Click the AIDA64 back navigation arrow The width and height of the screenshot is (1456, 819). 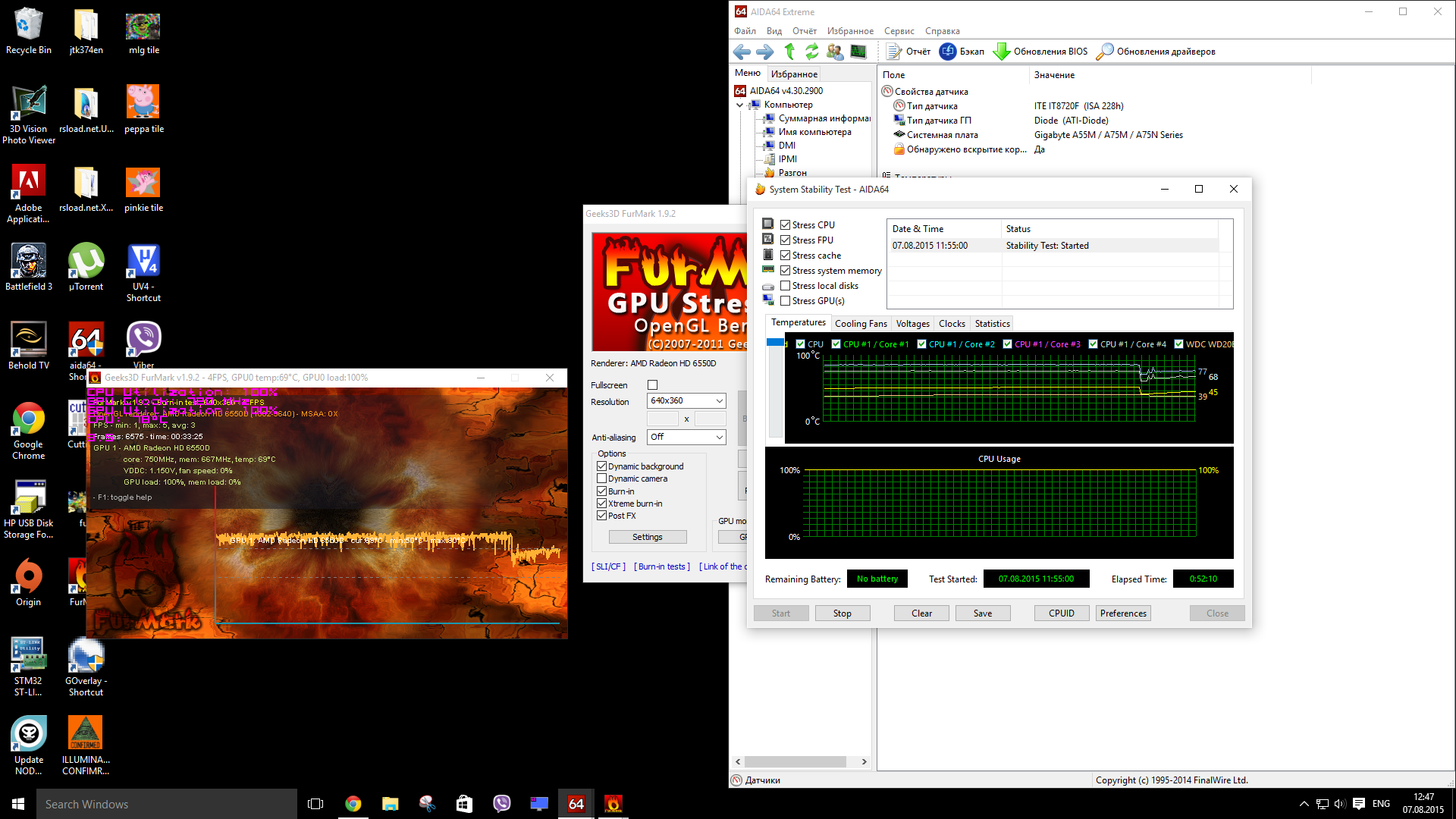pyautogui.click(x=742, y=52)
